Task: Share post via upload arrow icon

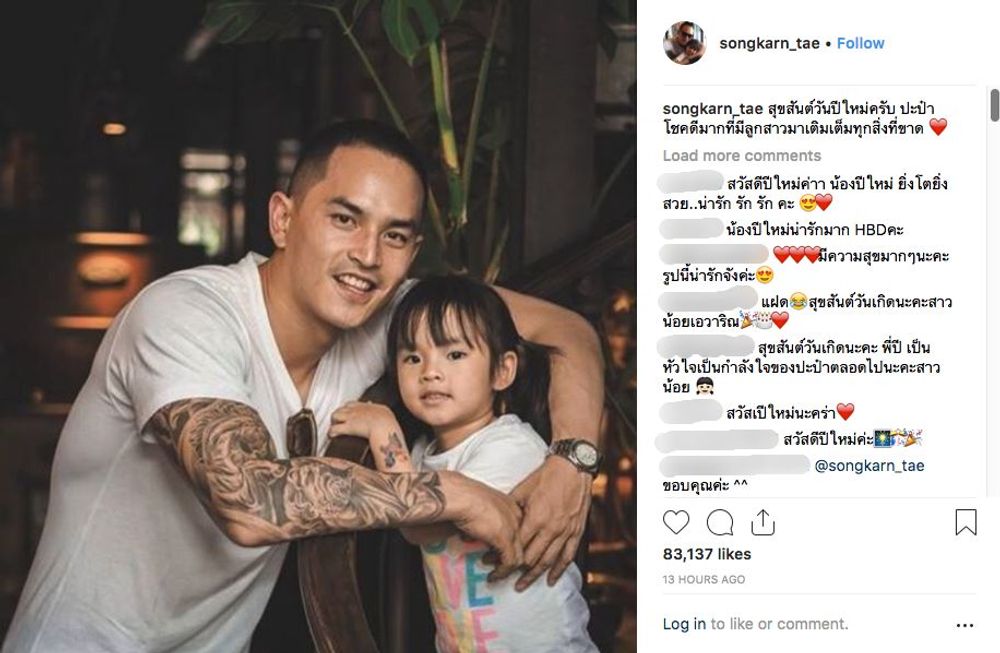Action: (x=763, y=522)
